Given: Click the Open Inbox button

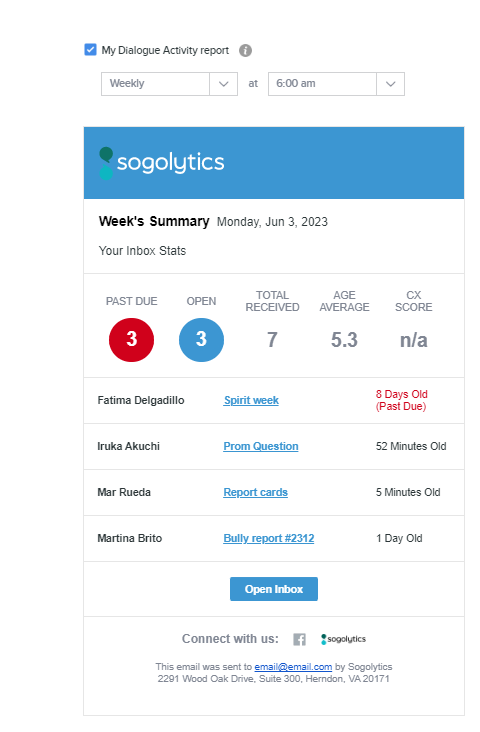Looking at the screenshot, I should point(274,589).
